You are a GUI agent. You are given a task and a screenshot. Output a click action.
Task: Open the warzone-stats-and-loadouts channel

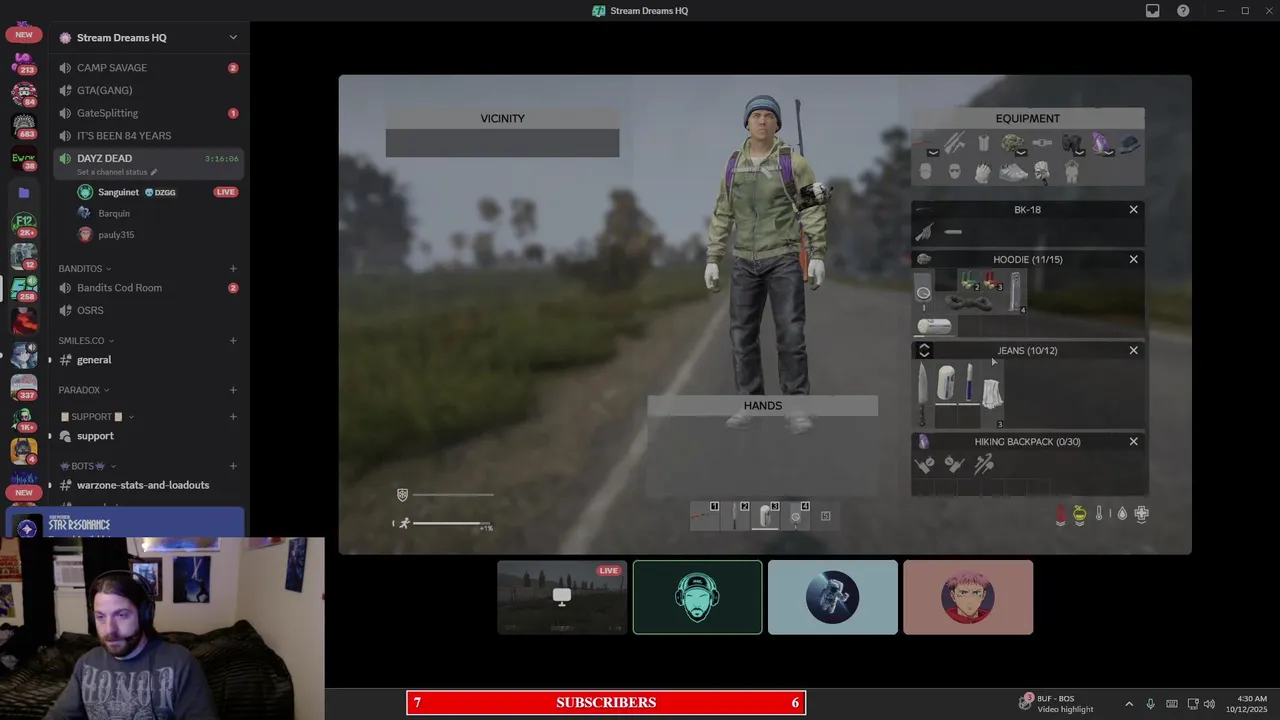[149, 485]
